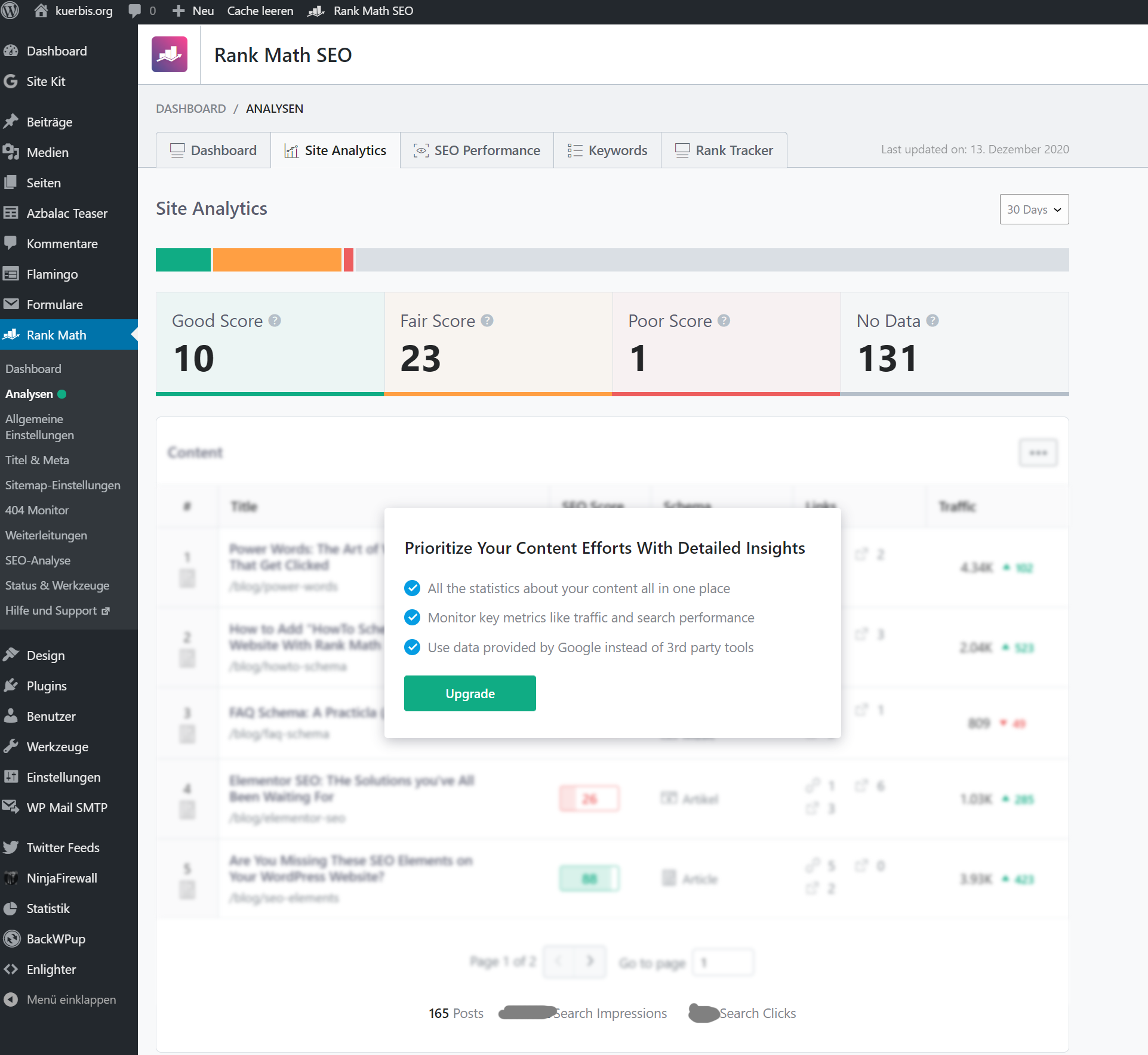Click Kommentare speech bubble icon
Viewport: 1148px width, 1055px height.
(11, 243)
